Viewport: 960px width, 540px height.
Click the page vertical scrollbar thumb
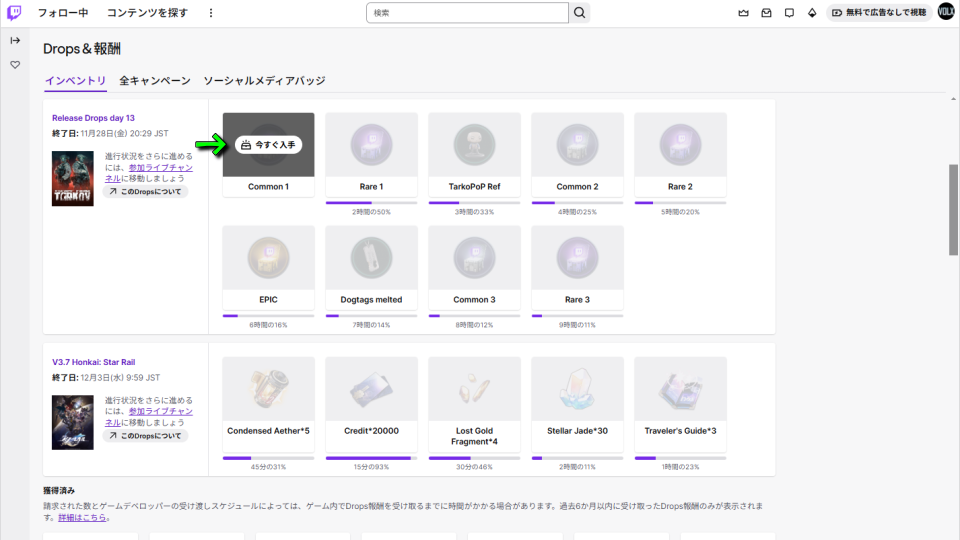click(953, 209)
